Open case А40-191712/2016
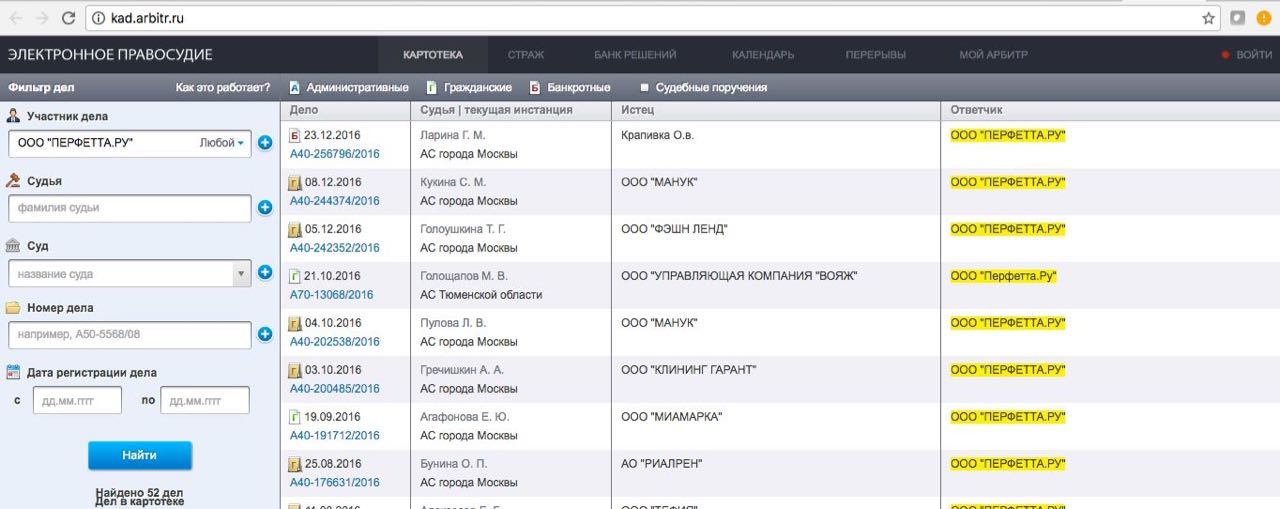Image resolution: width=1280 pixels, height=509 pixels. [335, 436]
